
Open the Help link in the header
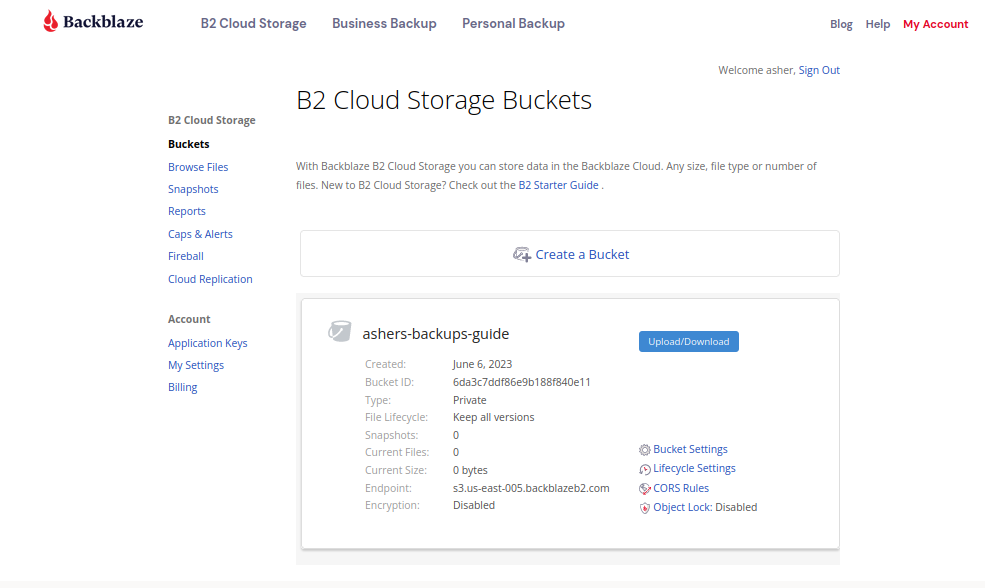point(878,24)
